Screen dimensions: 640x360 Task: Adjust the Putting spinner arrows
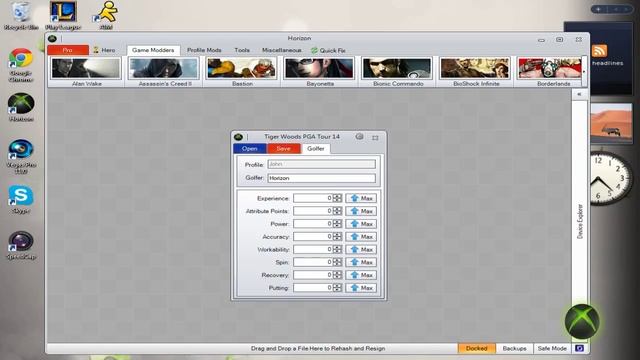click(x=337, y=288)
